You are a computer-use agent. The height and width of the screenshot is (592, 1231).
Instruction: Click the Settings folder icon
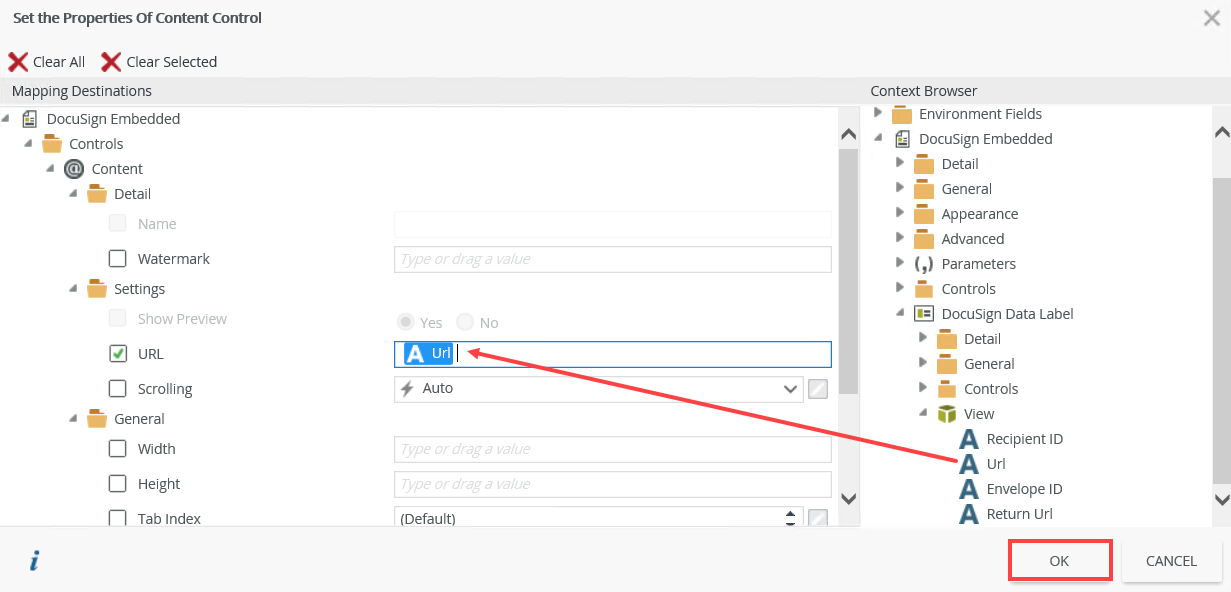tap(97, 289)
